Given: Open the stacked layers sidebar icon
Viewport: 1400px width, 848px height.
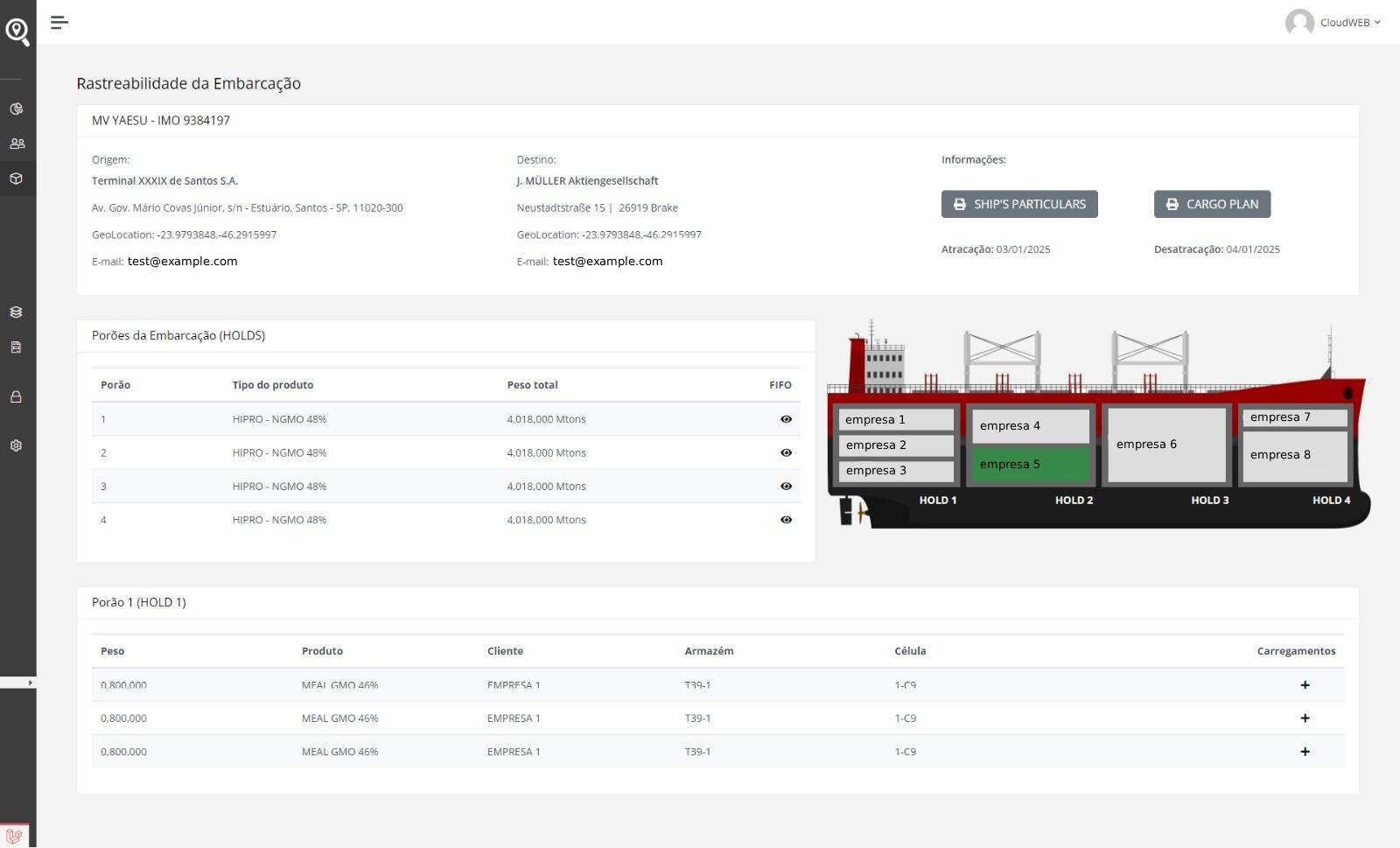Looking at the screenshot, I should pyautogui.click(x=17, y=312).
